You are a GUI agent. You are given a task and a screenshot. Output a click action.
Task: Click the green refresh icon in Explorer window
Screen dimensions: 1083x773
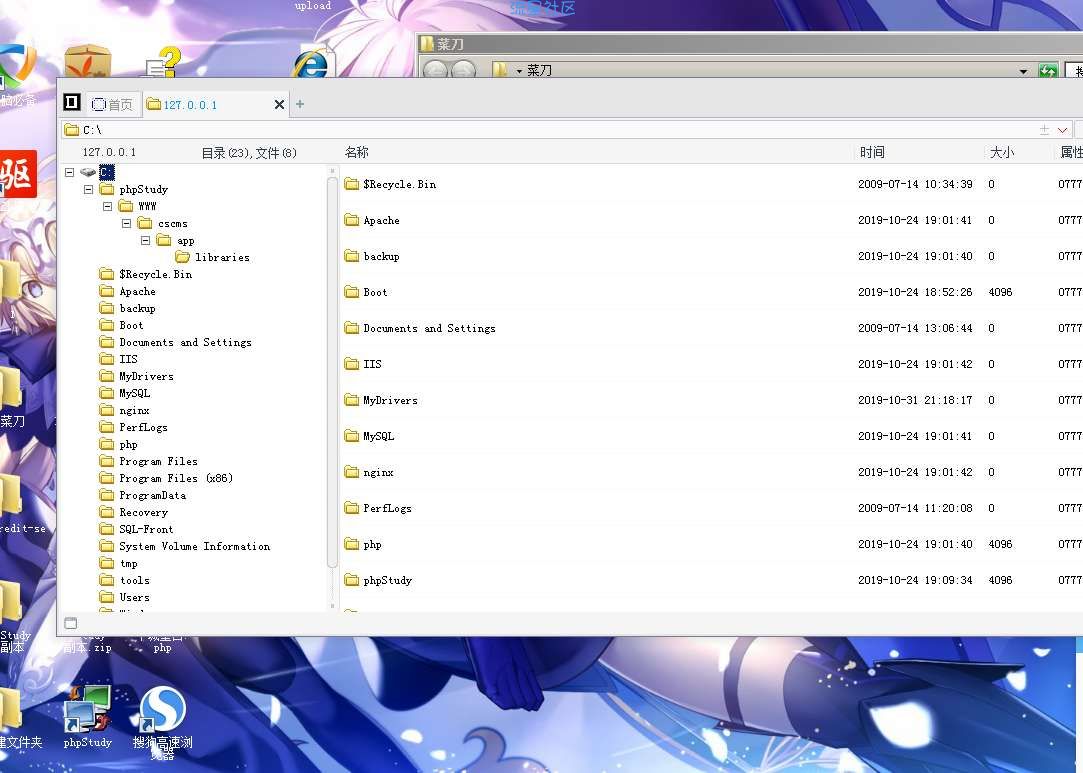[x=1048, y=71]
